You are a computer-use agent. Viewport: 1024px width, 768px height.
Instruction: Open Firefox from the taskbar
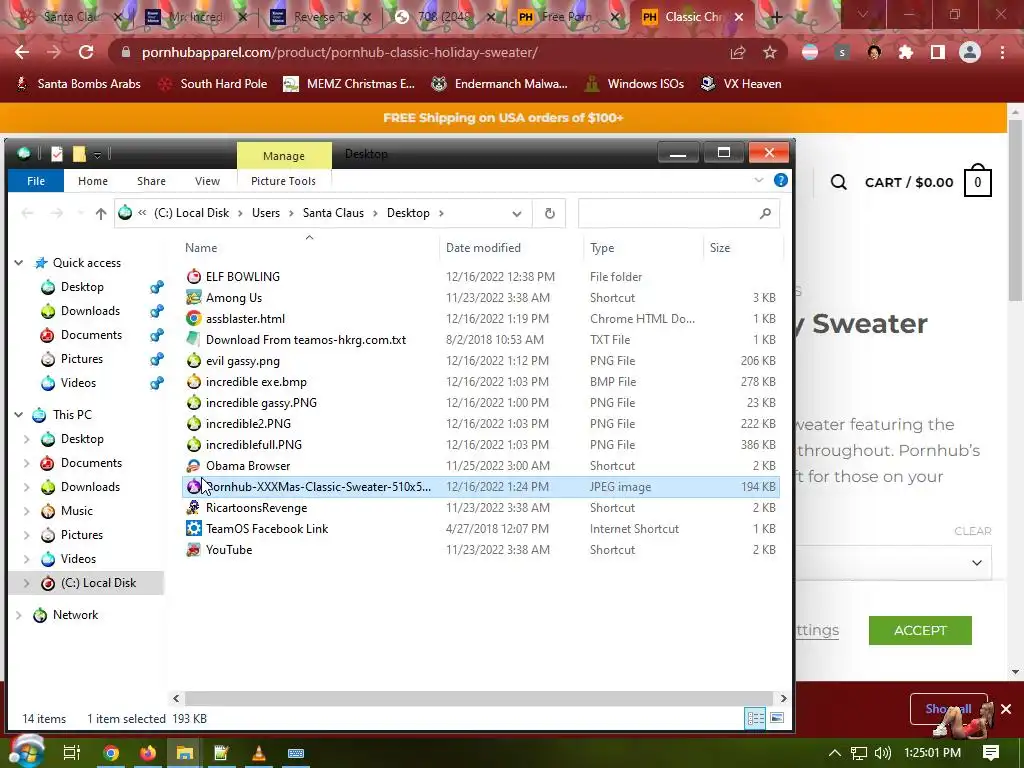(x=148, y=753)
